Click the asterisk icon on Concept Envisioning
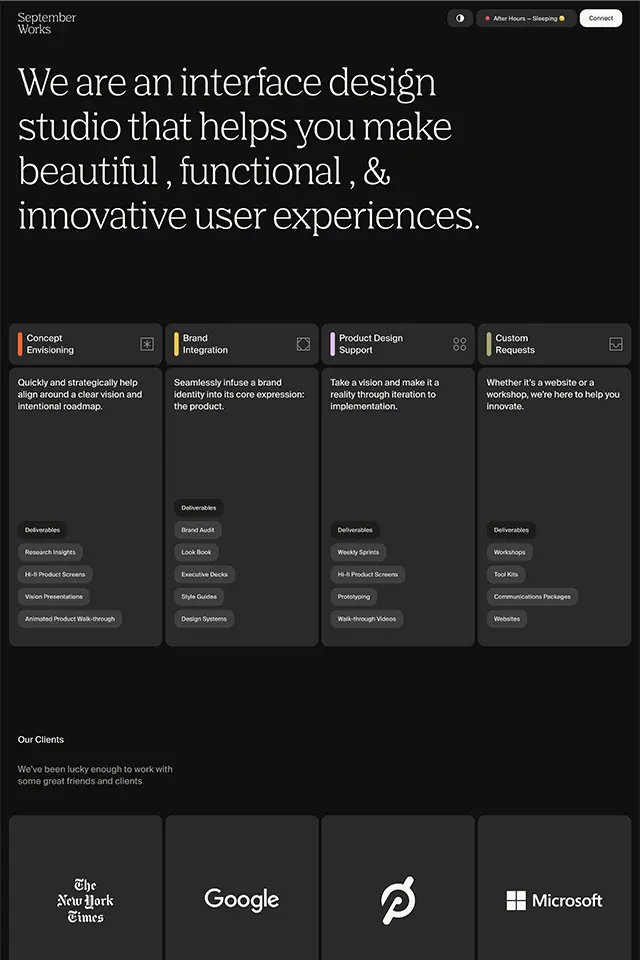Image resolution: width=640 pixels, height=960 pixels. [x=147, y=344]
